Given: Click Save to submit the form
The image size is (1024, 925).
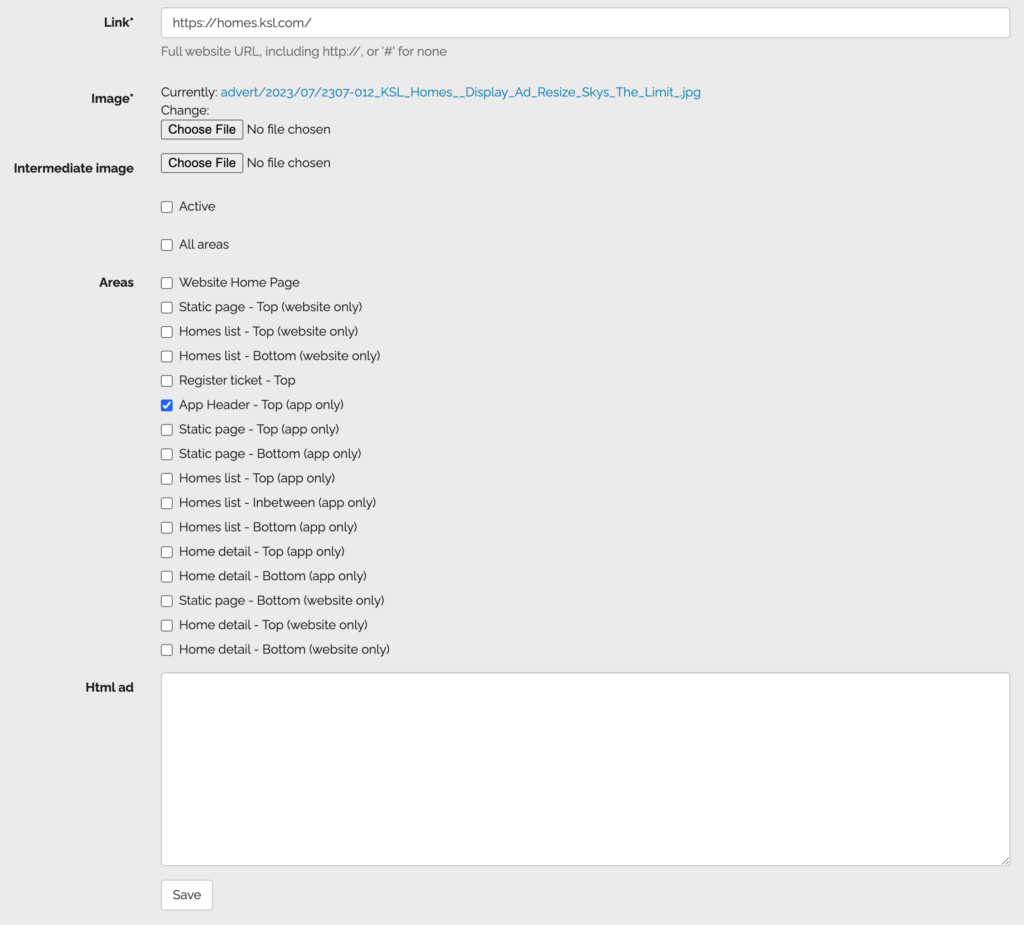Looking at the screenshot, I should [186, 894].
